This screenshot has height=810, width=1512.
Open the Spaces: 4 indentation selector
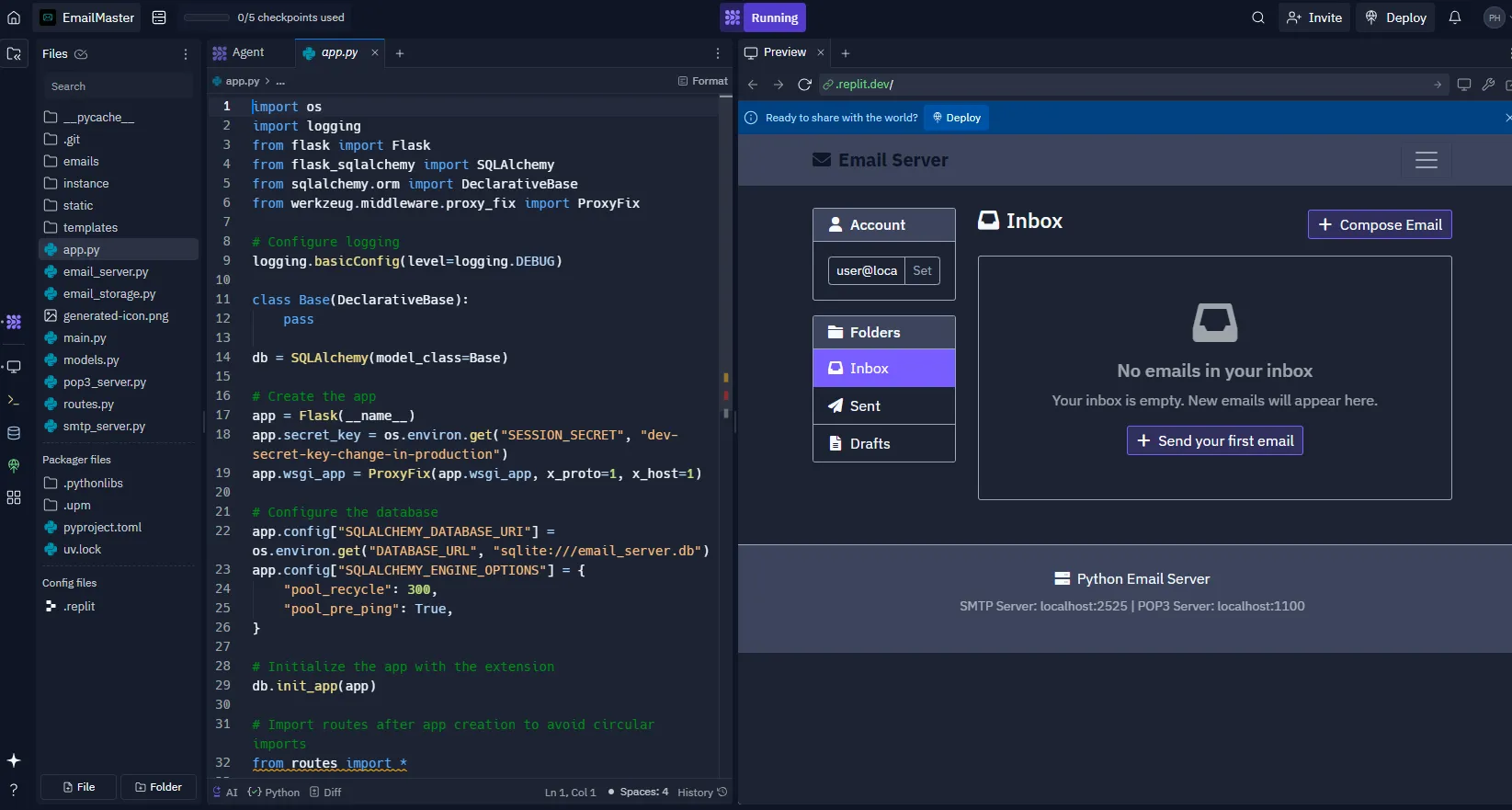click(643, 793)
